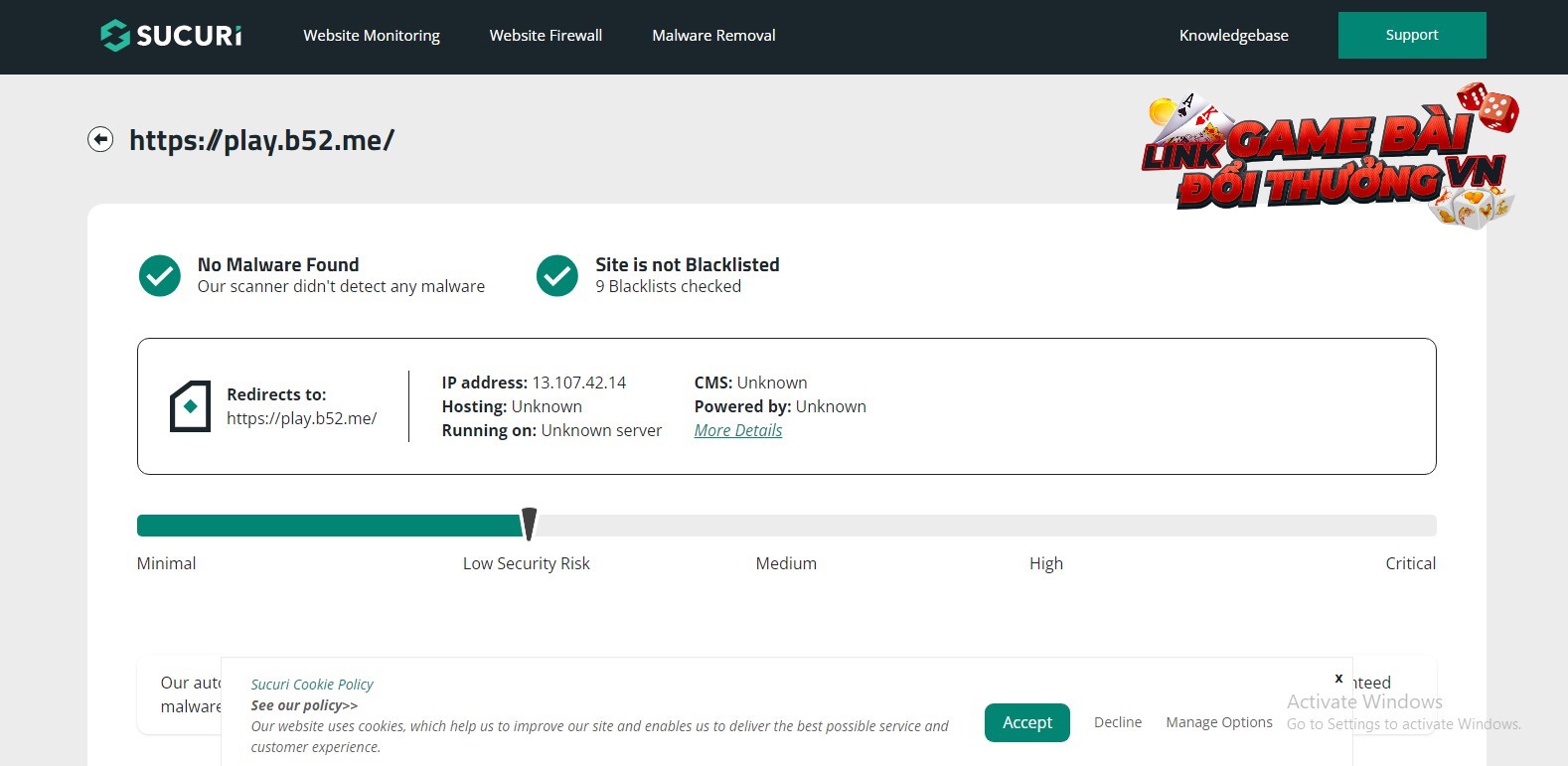Click the Low Security Risk label
1568x766 pixels.
[527, 563]
